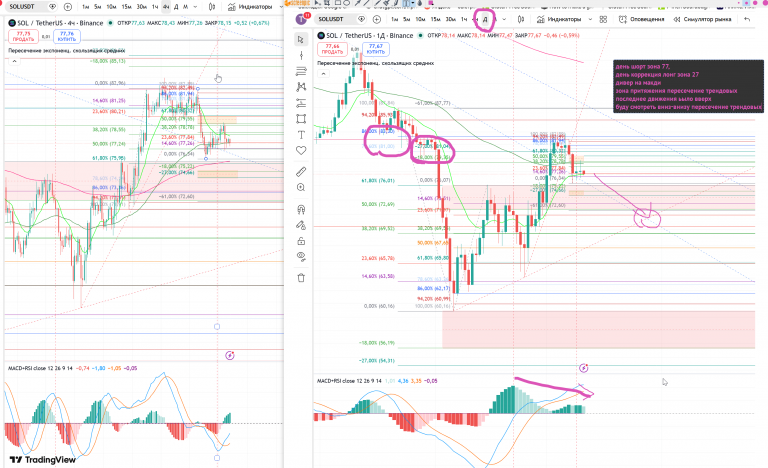The image size is (768, 468).
Task: Click КУПИТЬ 77,67 in right chart
Action: [376, 49]
